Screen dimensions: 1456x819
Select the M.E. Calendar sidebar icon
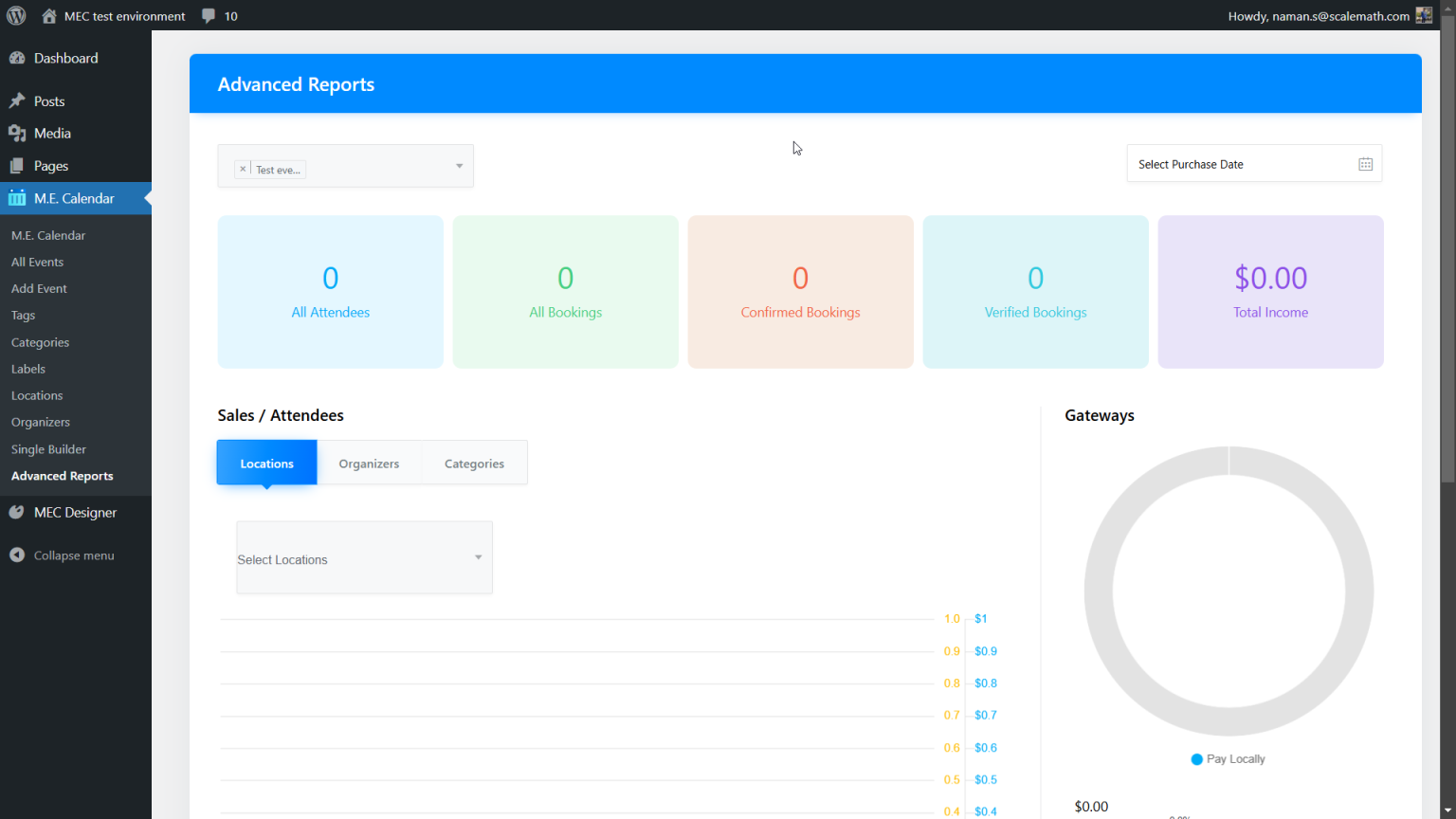pos(16,198)
